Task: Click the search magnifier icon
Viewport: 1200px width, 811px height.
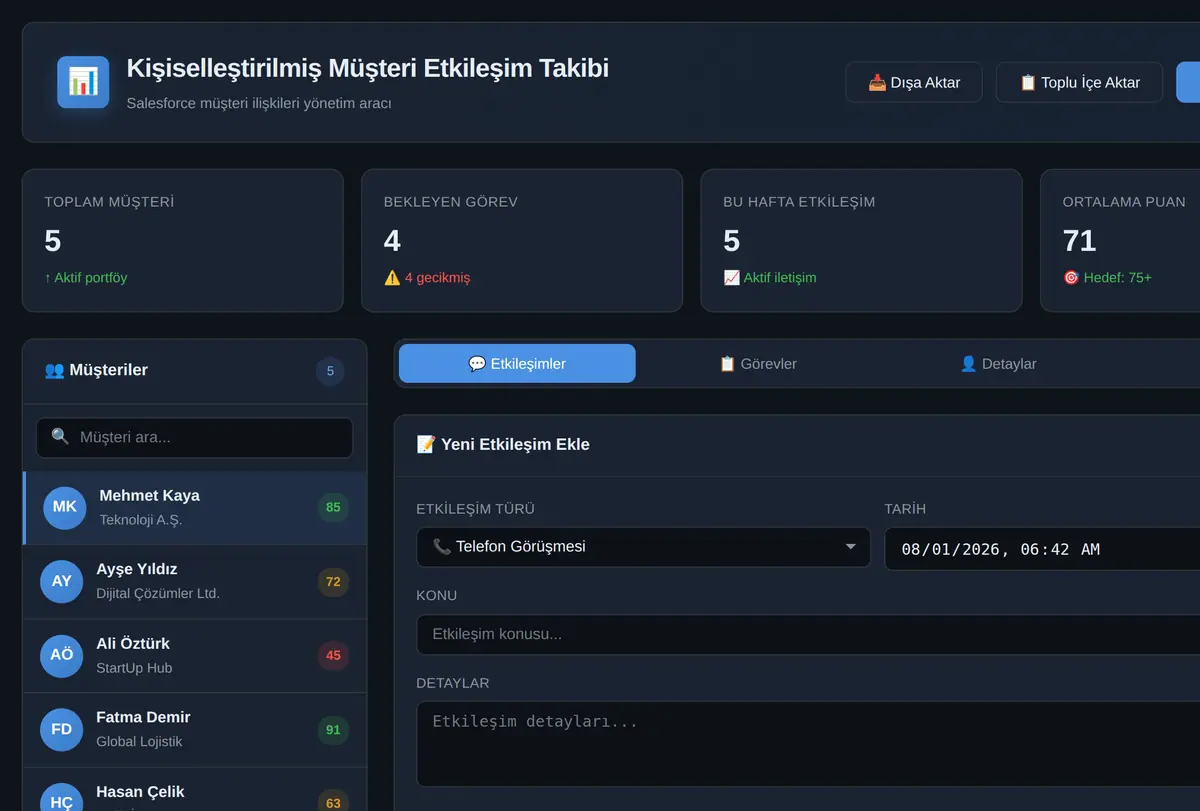Action: pos(60,437)
